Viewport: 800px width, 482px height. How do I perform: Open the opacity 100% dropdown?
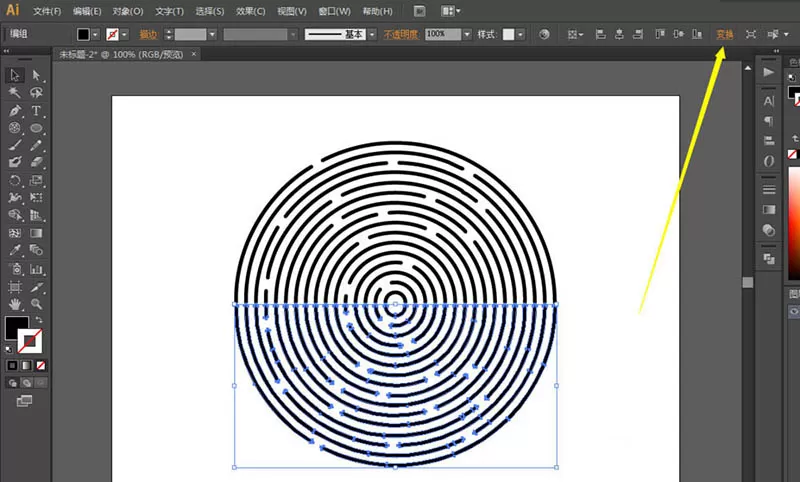pyautogui.click(x=467, y=34)
